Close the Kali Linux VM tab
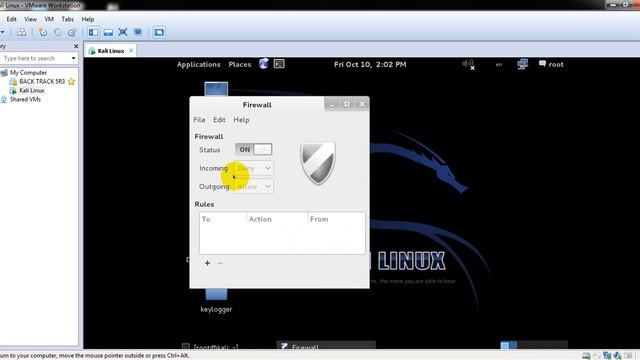The height and width of the screenshot is (360, 640). coord(131,51)
